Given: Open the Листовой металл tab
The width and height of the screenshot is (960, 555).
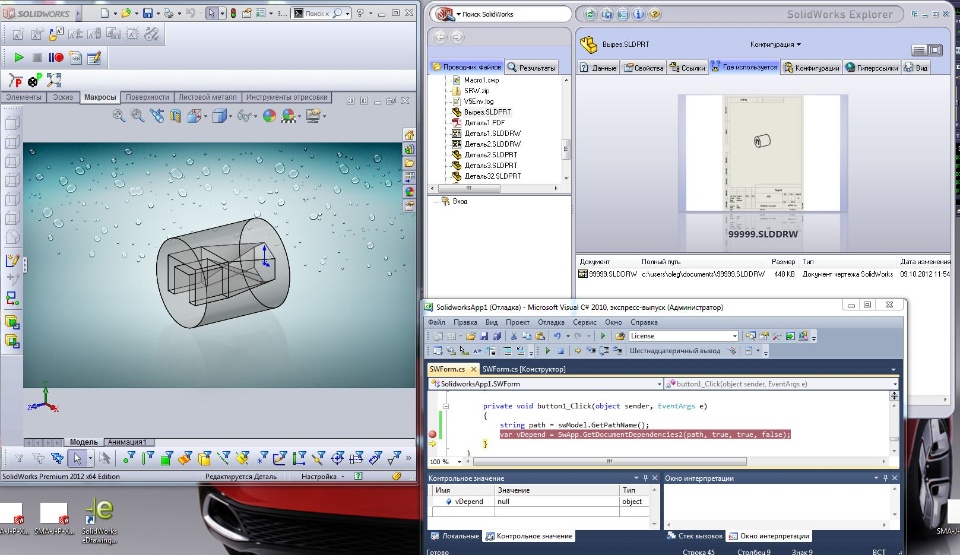Looking at the screenshot, I should [x=207, y=97].
